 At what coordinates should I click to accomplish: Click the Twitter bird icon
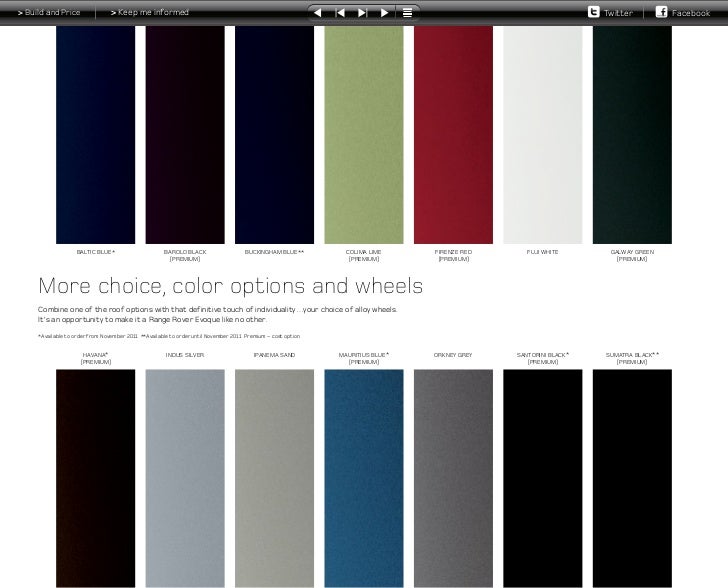point(593,12)
